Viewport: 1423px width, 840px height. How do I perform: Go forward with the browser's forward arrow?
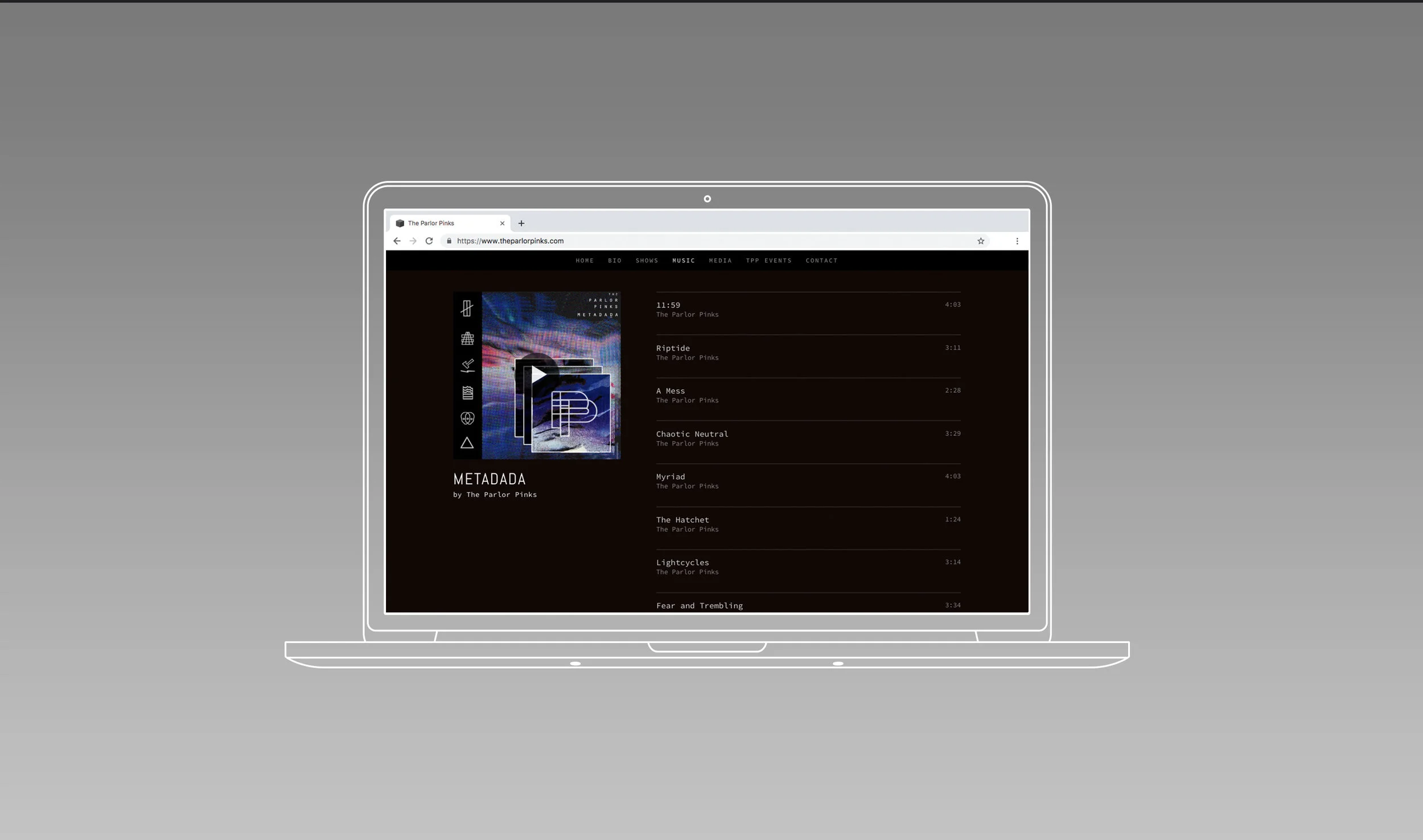[x=413, y=241]
